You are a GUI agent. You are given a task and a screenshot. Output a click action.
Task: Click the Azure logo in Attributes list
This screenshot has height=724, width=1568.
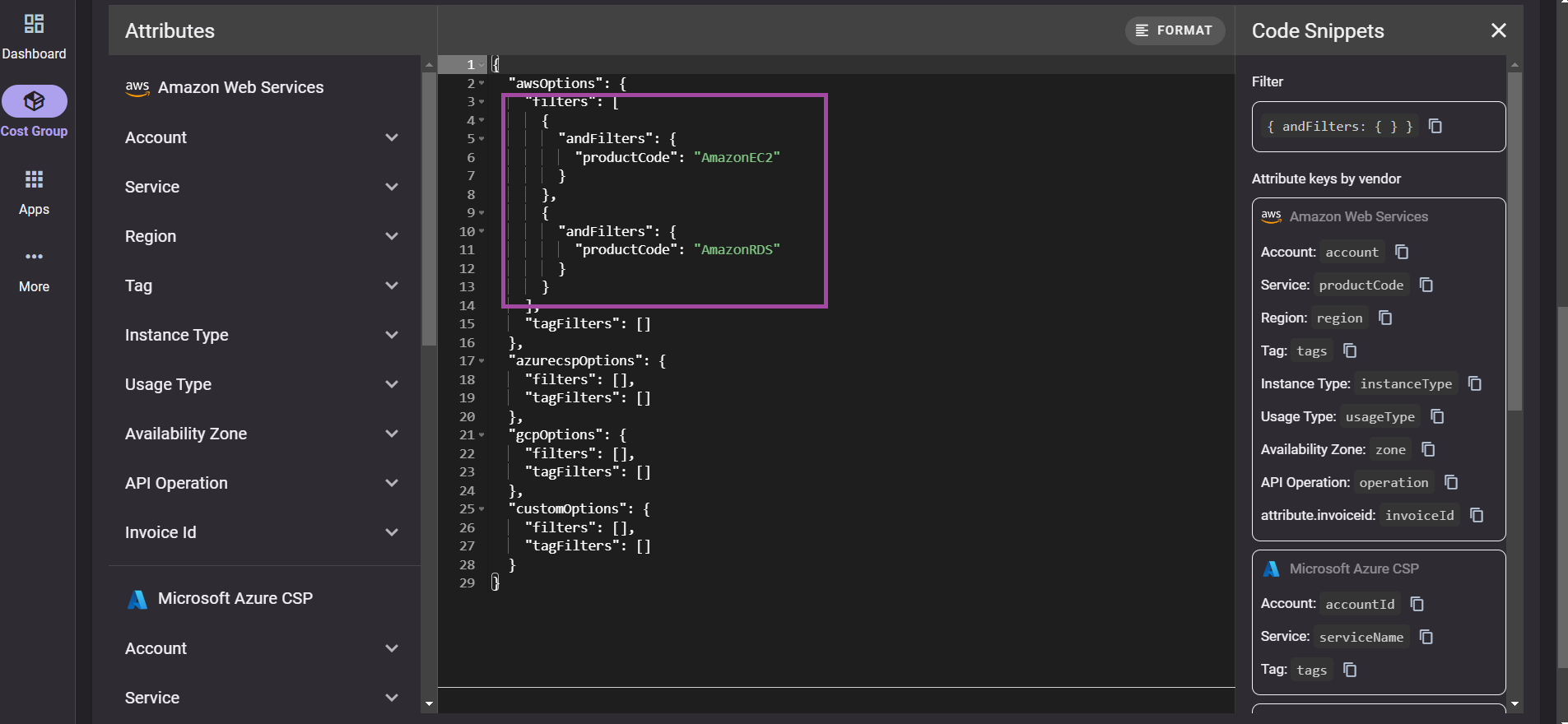[x=137, y=599]
